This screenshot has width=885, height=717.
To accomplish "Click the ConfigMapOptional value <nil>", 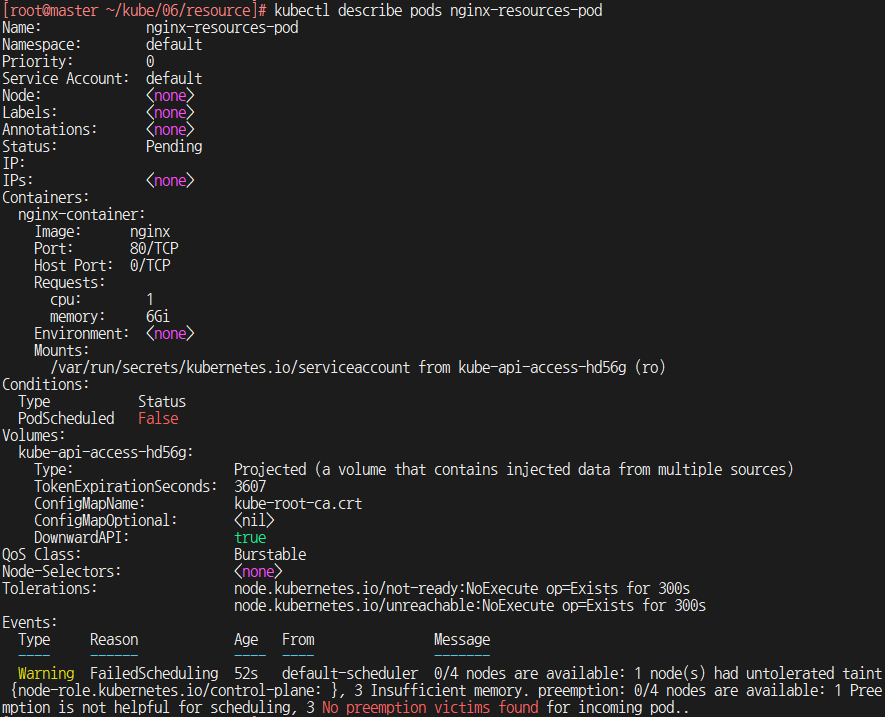I will pos(254,520).
